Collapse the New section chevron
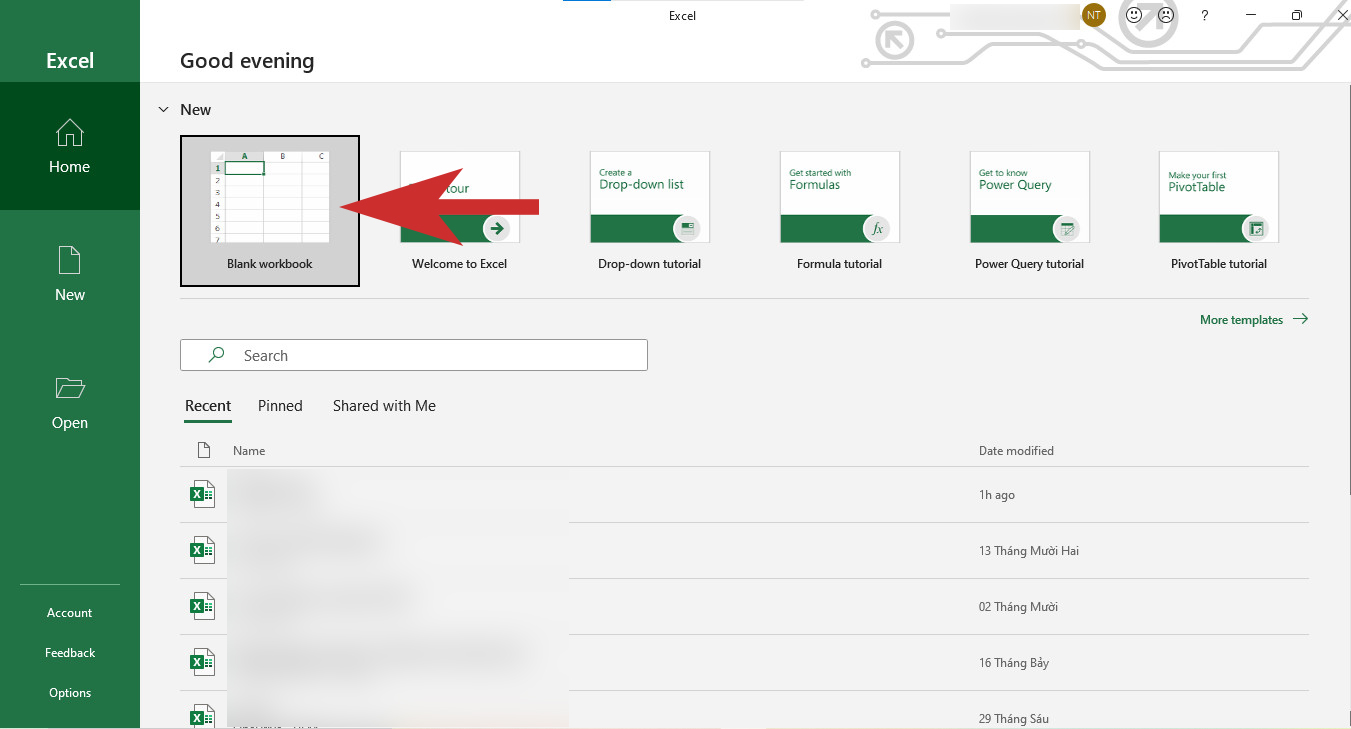Image resolution: width=1351 pixels, height=729 pixels. coord(163,109)
